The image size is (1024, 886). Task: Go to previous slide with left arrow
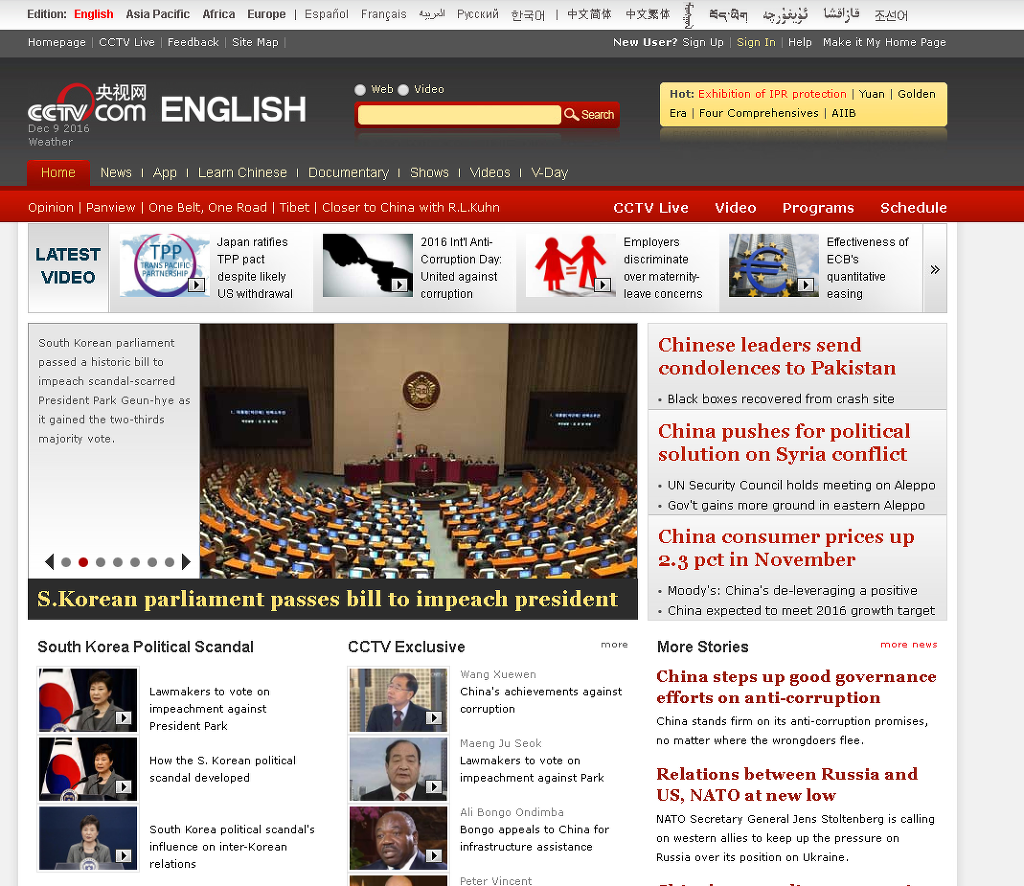coord(49,562)
